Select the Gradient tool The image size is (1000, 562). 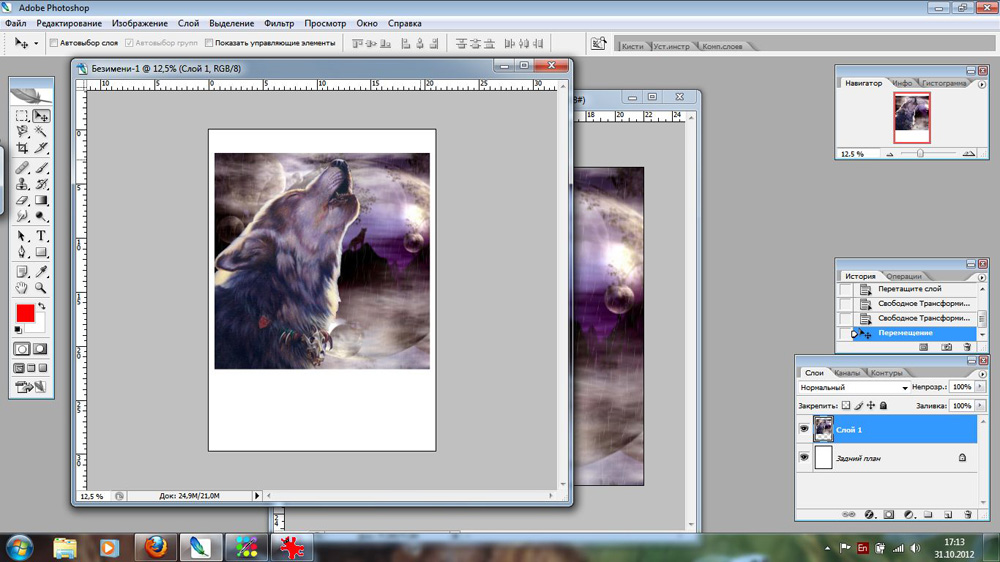point(41,200)
